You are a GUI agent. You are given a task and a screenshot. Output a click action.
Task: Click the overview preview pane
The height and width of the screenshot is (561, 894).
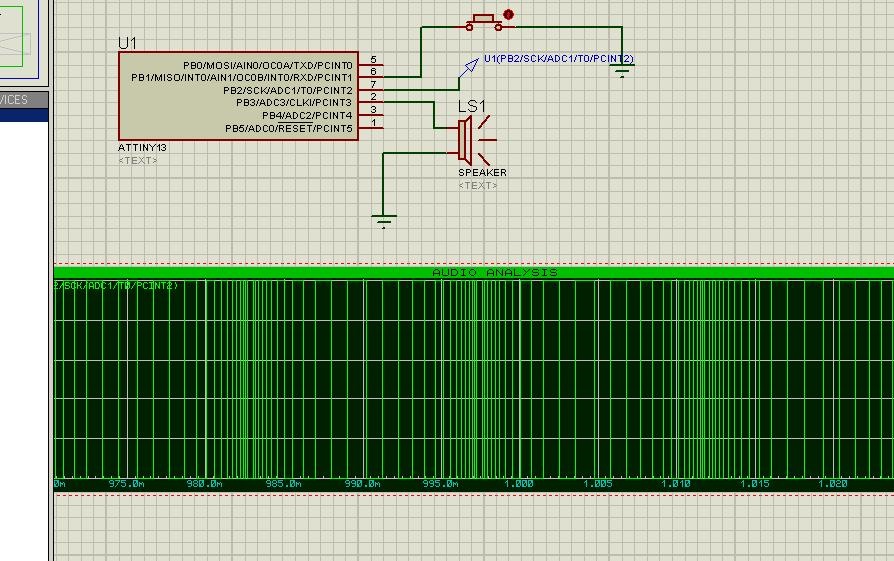coord(19,37)
